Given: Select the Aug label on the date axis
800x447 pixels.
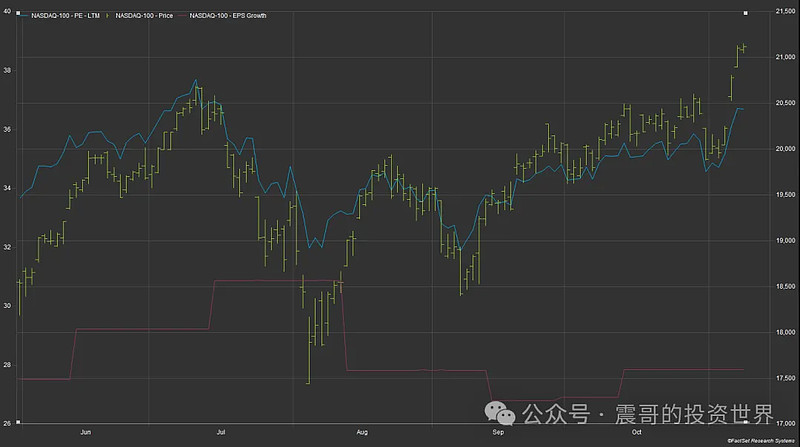Looking at the screenshot, I should (x=362, y=432).
